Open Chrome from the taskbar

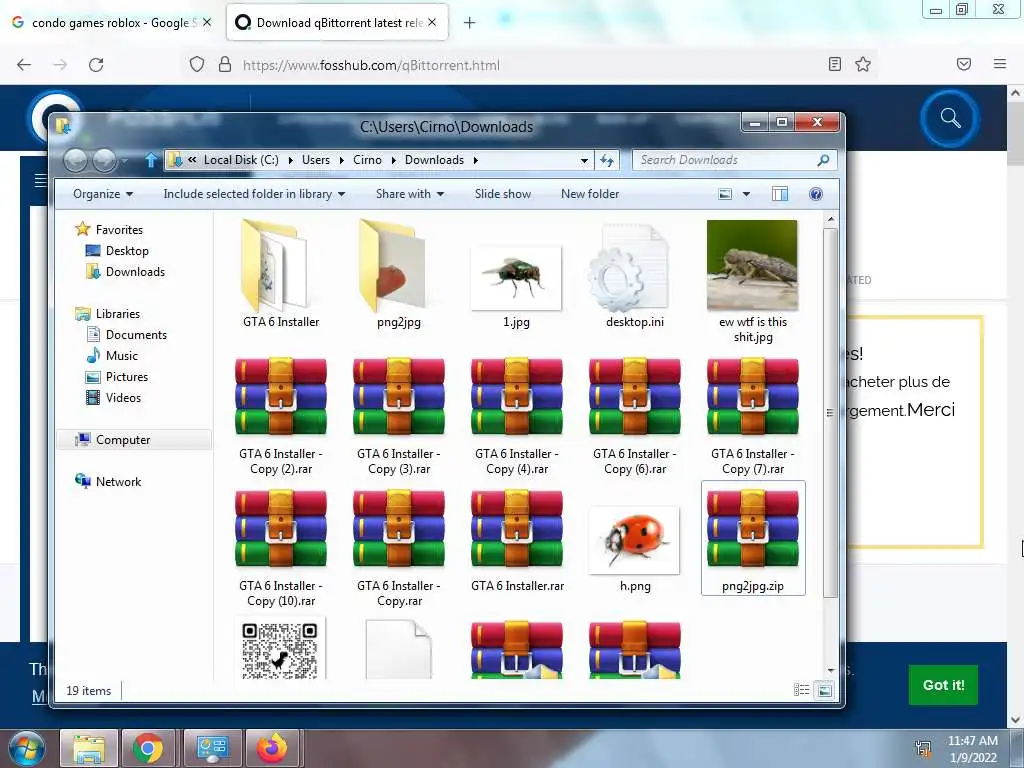coord(148,748)
